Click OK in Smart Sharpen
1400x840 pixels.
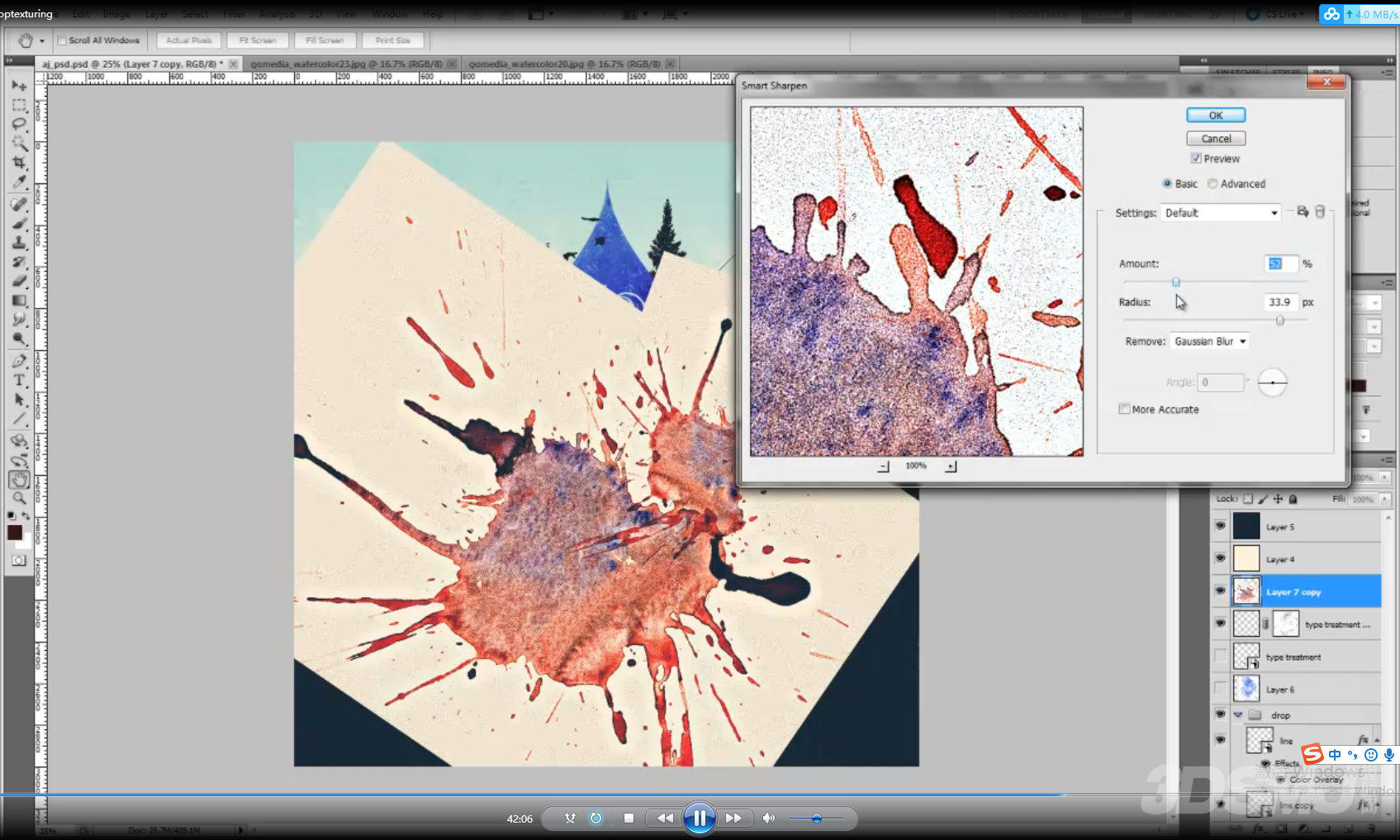1216,116
